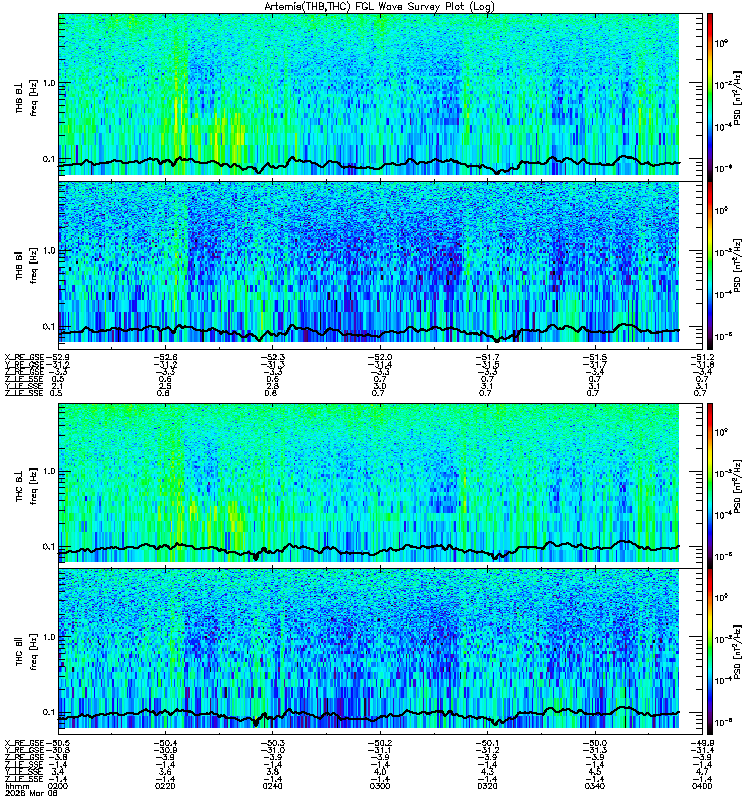Click the Y_RE_GSE value -30.8
750x800 pixels.
tap(58, 750)
